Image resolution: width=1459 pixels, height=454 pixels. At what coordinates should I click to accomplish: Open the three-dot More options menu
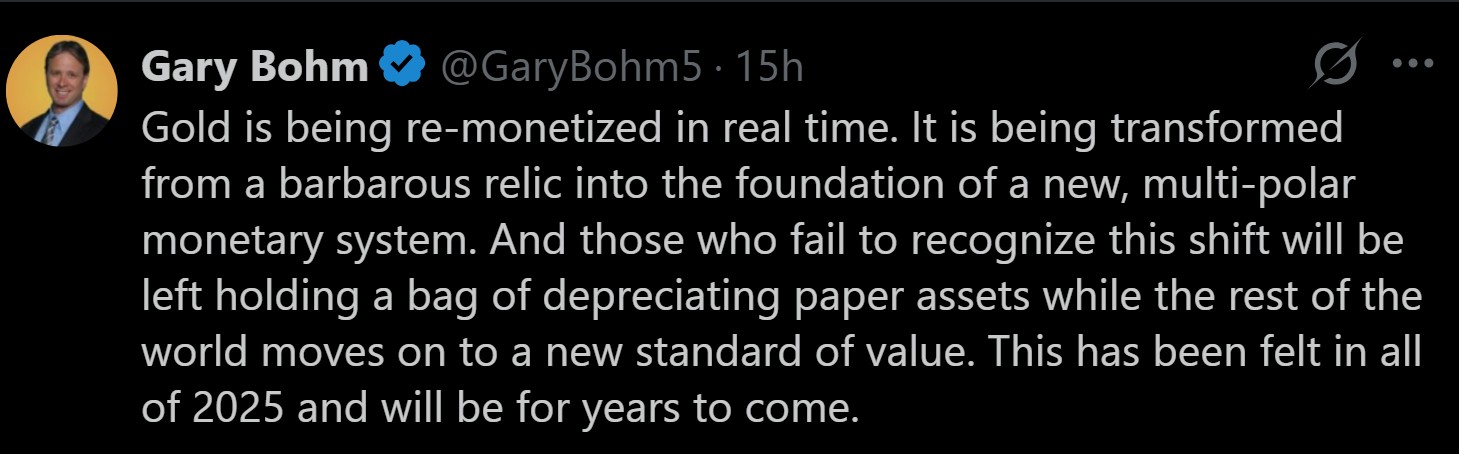pos(1413,64)
